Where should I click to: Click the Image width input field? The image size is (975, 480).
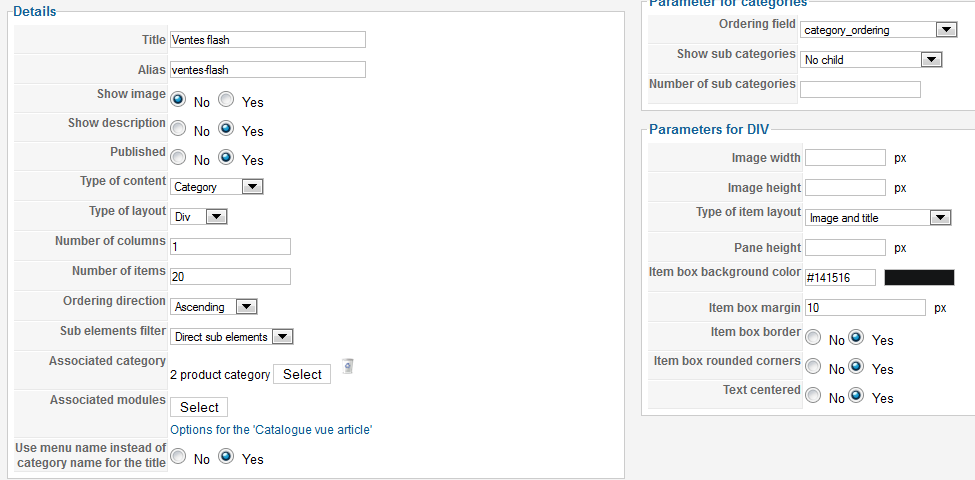pos(845,158)
